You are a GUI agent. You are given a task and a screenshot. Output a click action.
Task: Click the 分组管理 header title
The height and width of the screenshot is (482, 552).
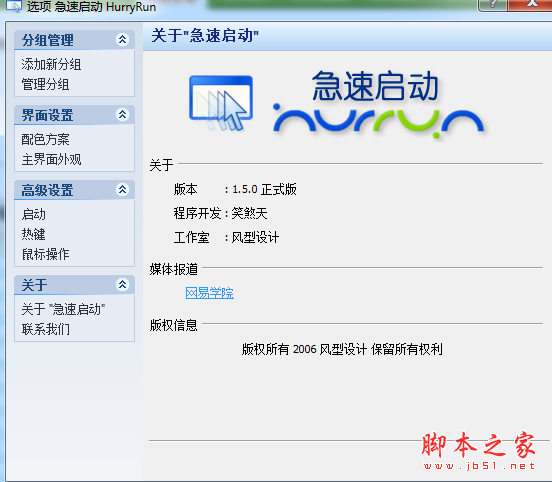click(x=48, y=40)
